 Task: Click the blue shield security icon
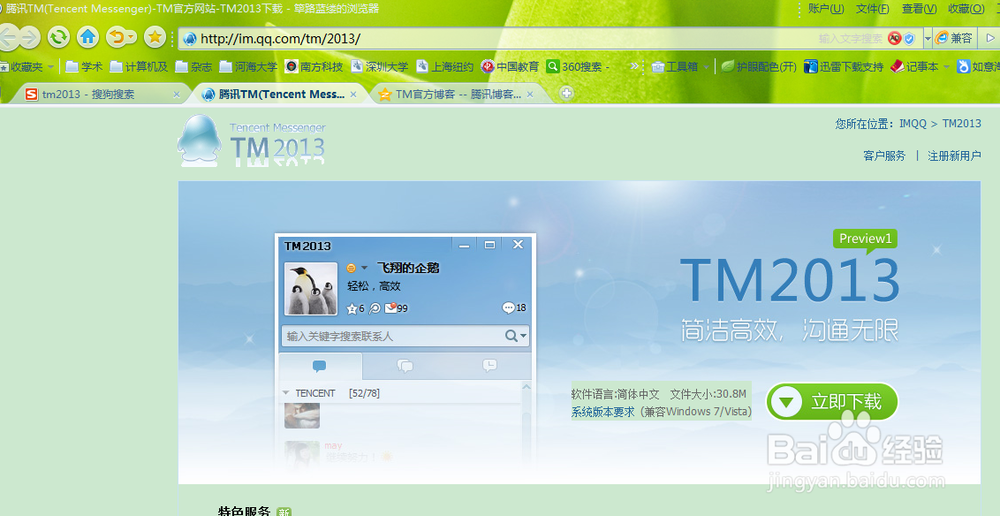click(x=909, y=39)
